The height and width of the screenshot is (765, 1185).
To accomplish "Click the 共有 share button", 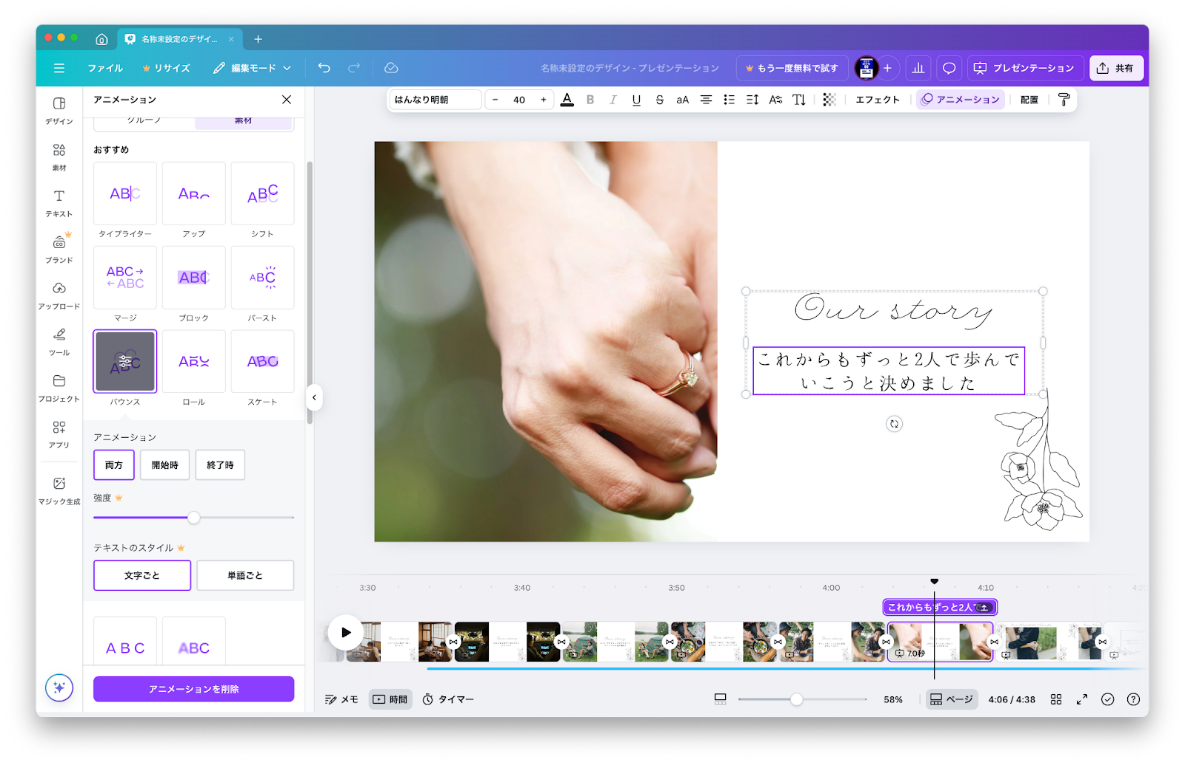I will pyautogui.click(x=1115, y=68).
